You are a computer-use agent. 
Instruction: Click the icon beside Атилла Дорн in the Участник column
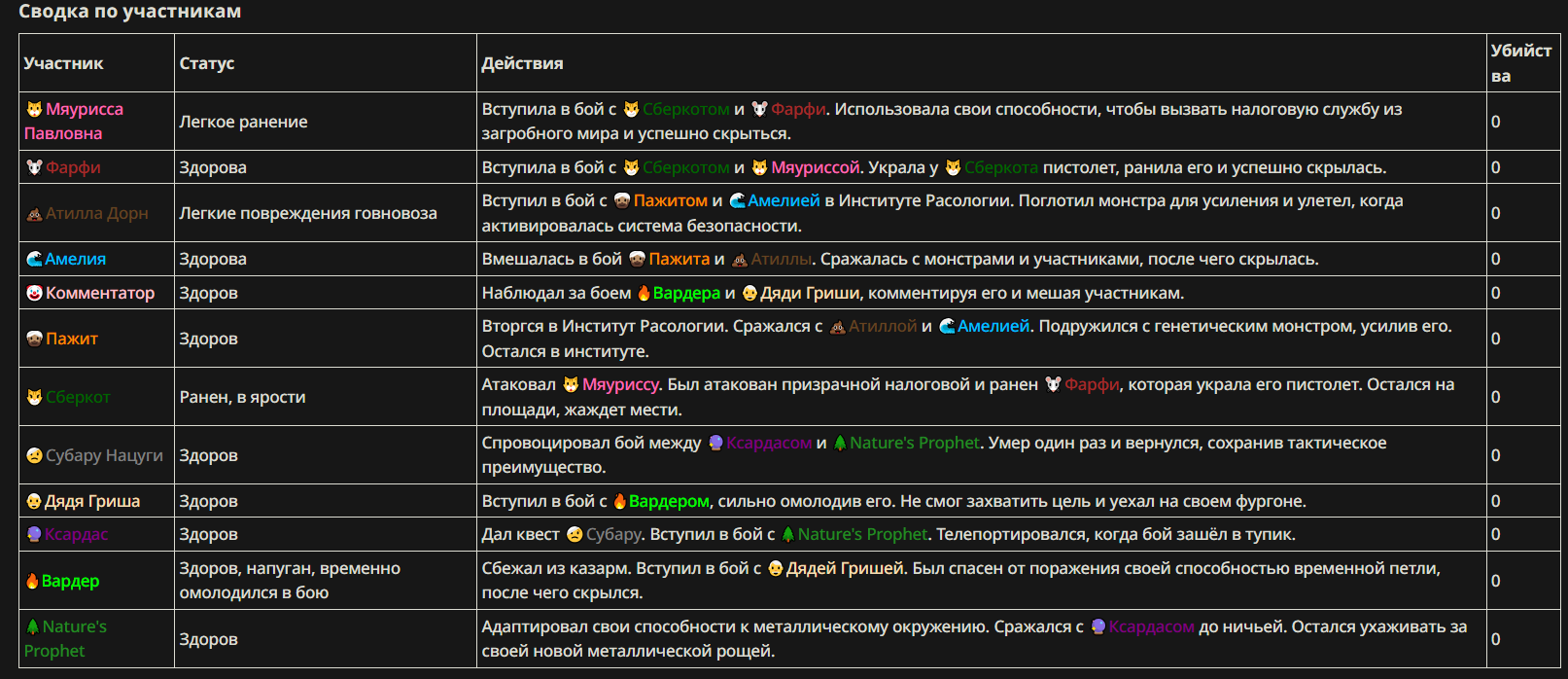click(34, 214)
